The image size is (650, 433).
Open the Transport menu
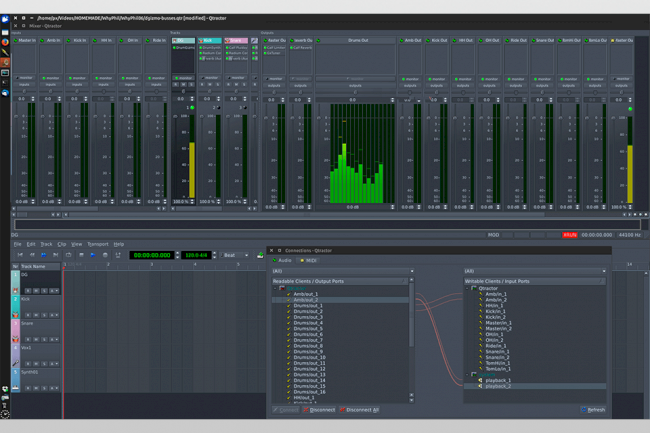click(97, 244)
